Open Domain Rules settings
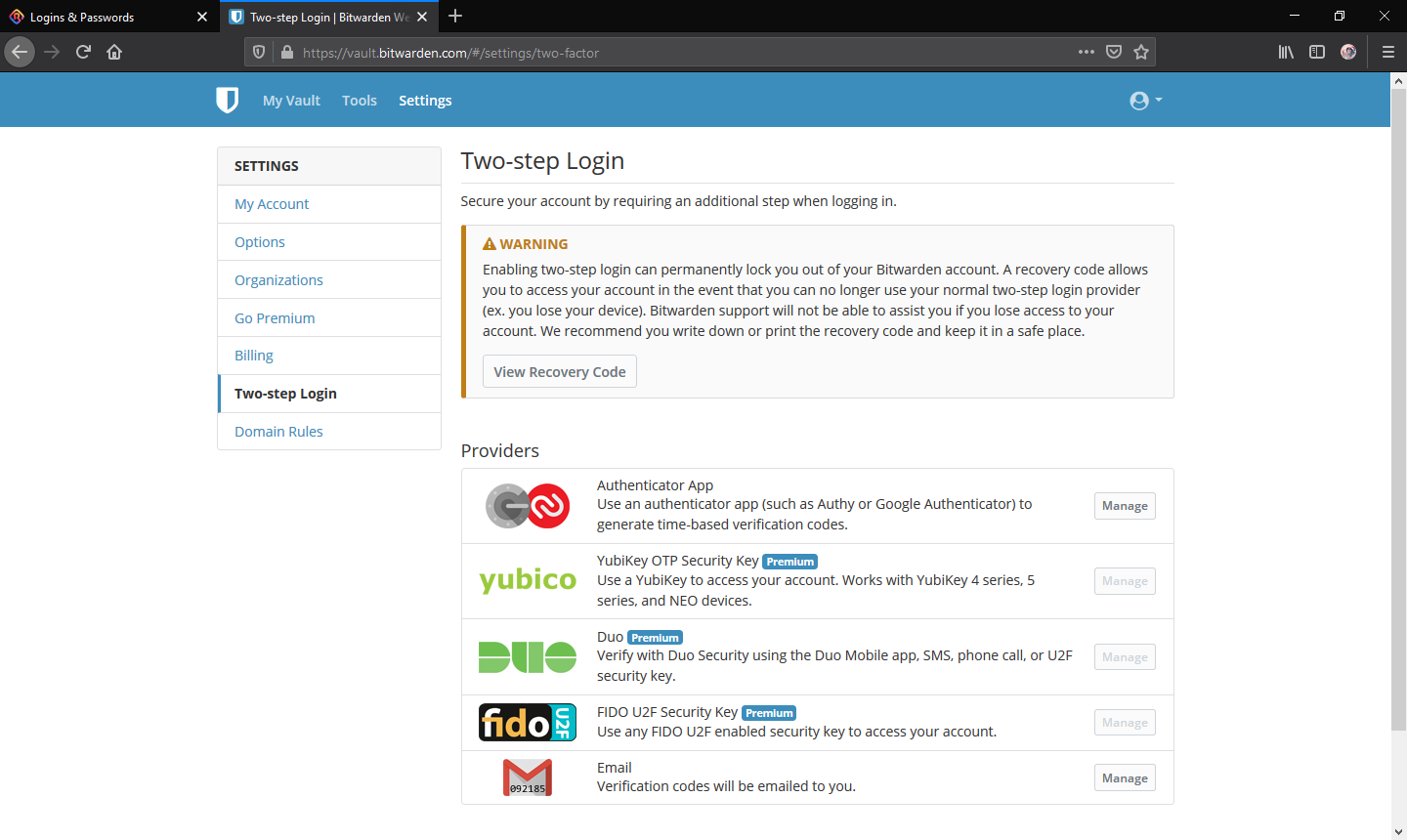Image resolution: width=1407 pixels, height=840 pixels. pos(329,432)
